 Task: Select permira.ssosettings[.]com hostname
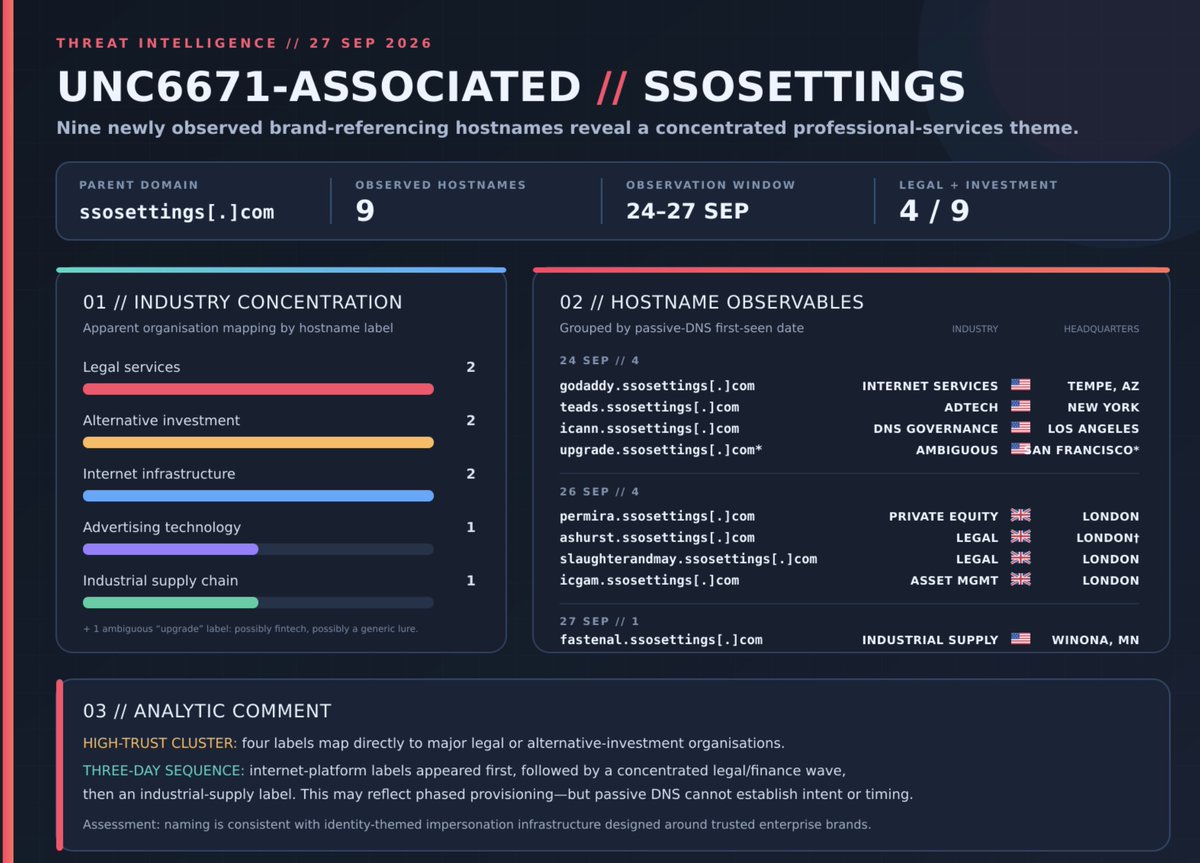[x=657, y=516]
